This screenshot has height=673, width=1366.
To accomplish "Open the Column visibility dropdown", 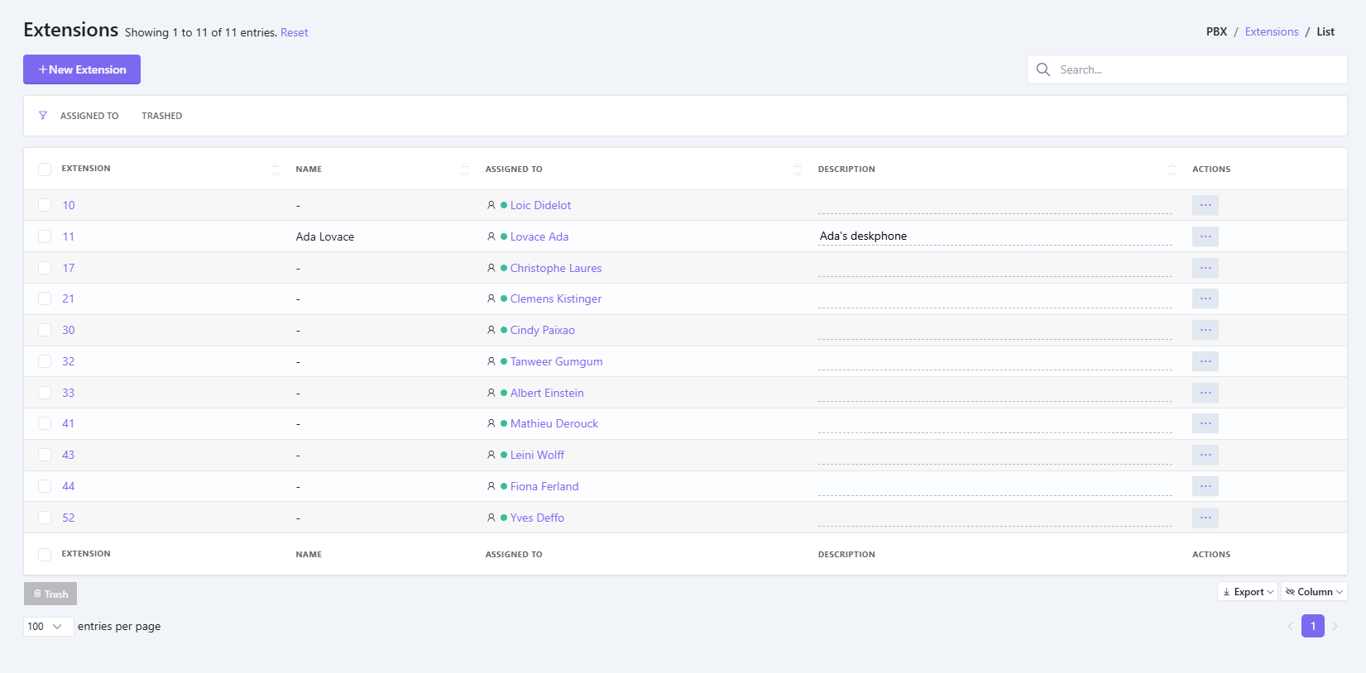I will click(1314, 592).
